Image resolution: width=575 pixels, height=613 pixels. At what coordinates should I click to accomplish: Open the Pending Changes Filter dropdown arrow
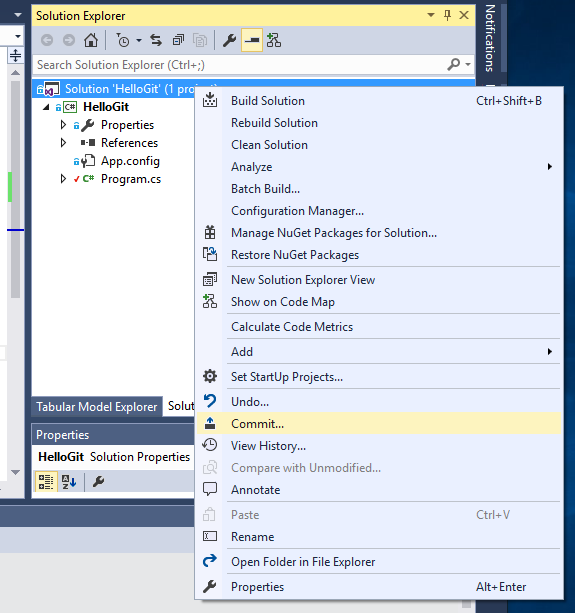pos(139,40)
